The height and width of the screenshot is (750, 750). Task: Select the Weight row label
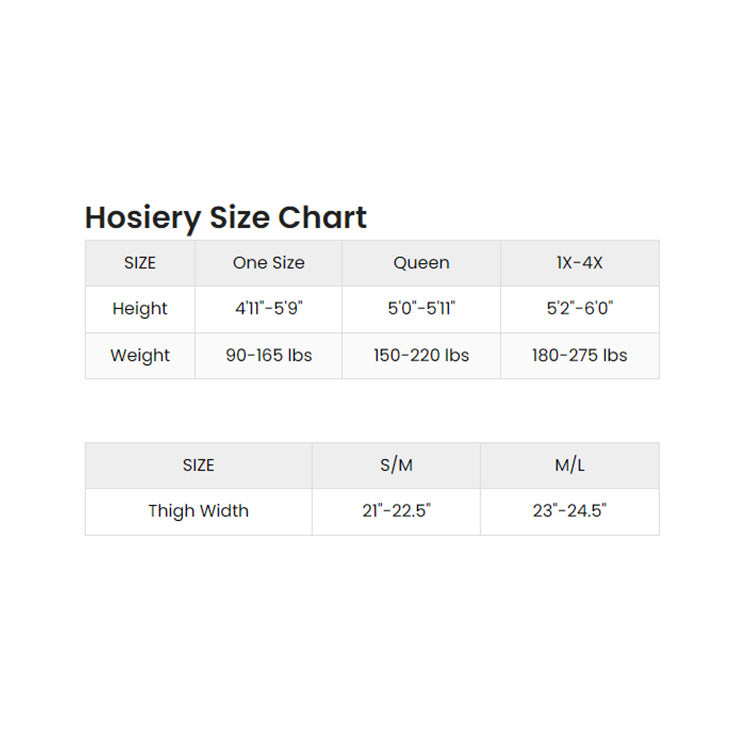click(140, 355)
